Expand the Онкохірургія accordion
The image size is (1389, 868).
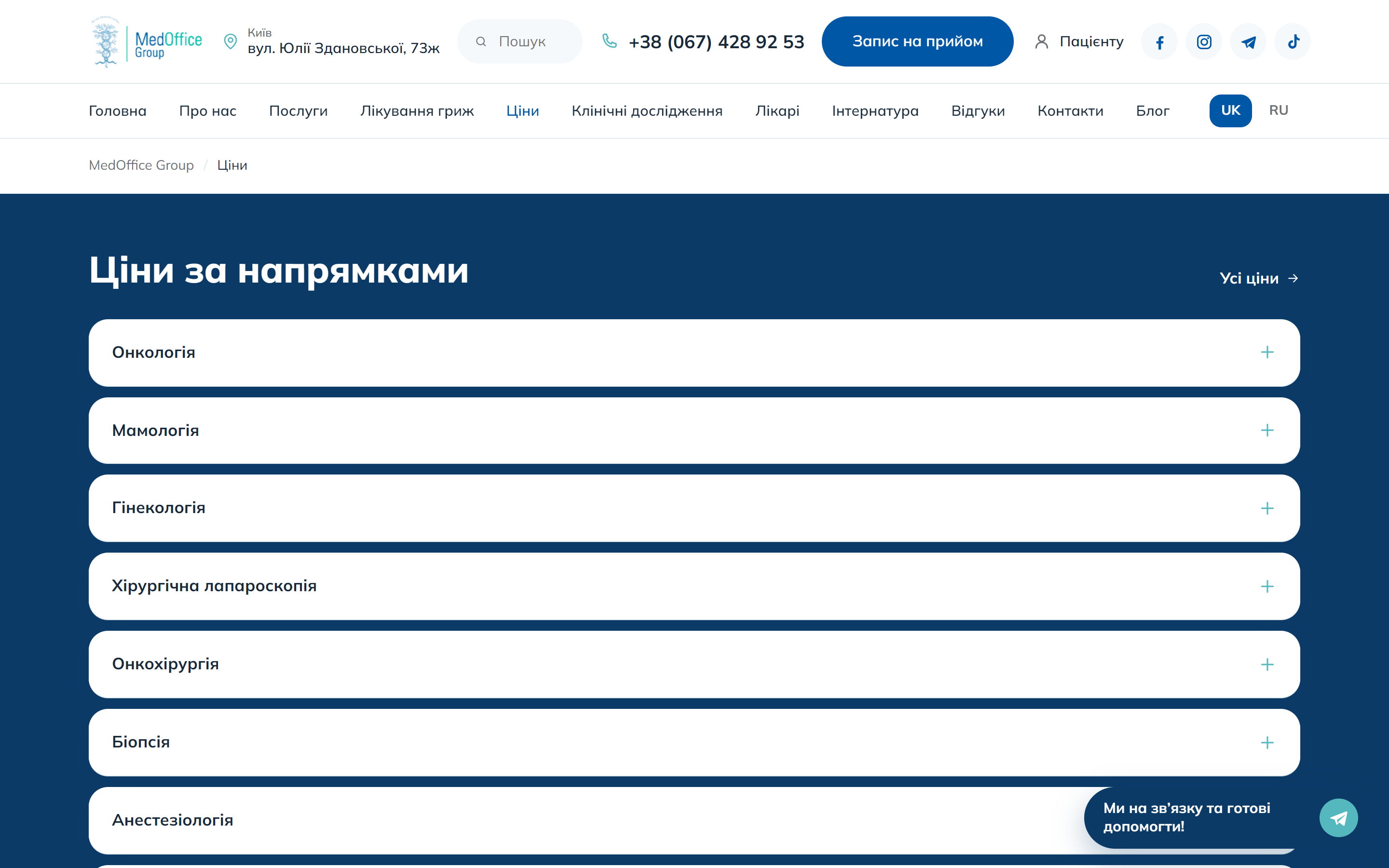pyautogui.click(x=694, y=664)
